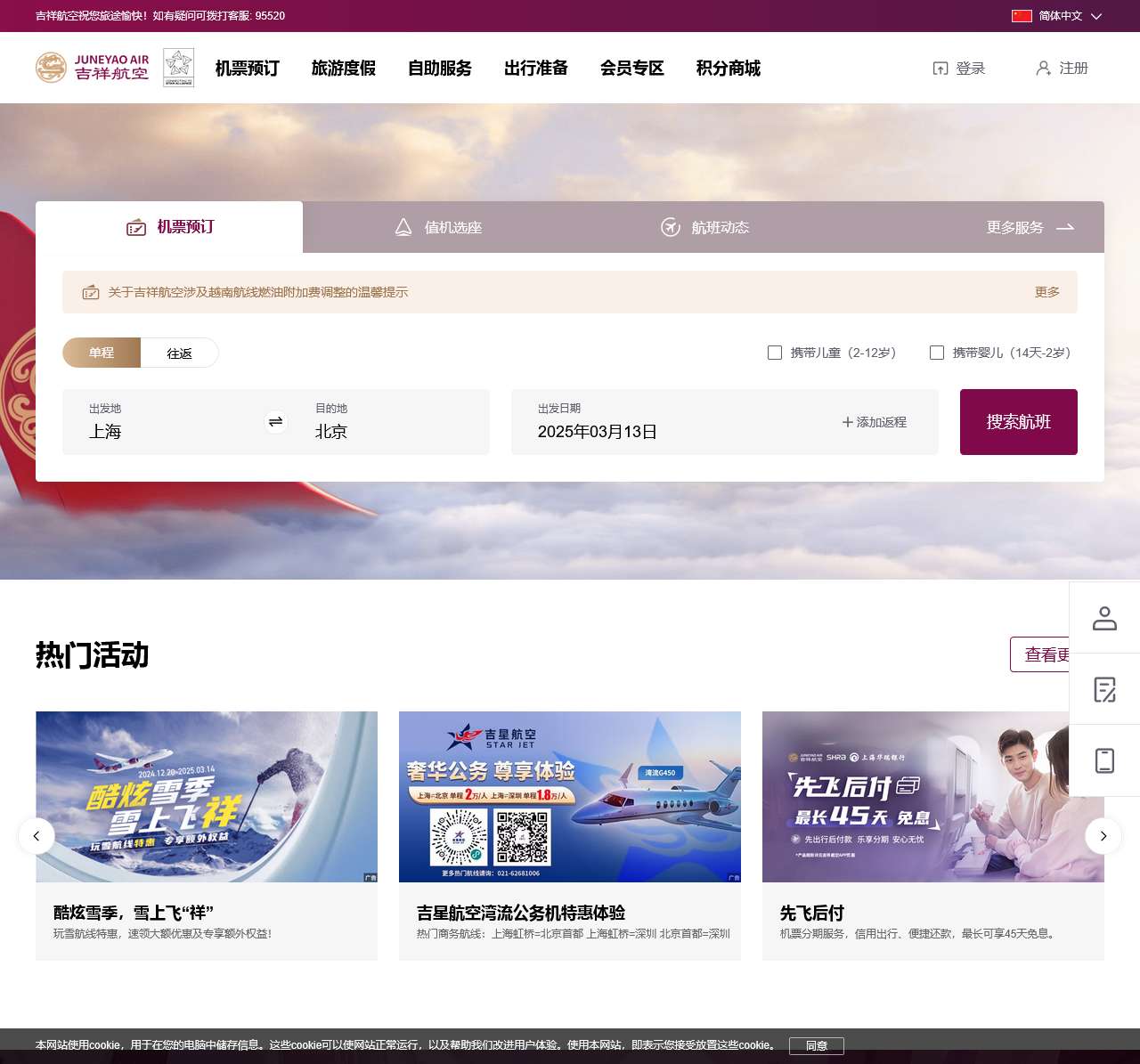This screenshot has width=1140, height=1064.
Task: Select the 值机选座 boarding-pass icon tab
Action: pyautogui.click(x=403, y=227)
